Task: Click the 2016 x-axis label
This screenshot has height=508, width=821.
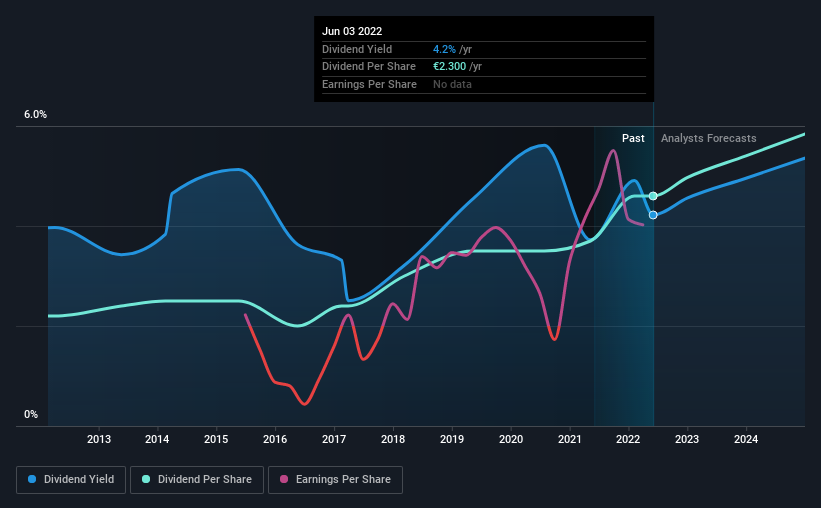Action: click(x=275, y=439)
